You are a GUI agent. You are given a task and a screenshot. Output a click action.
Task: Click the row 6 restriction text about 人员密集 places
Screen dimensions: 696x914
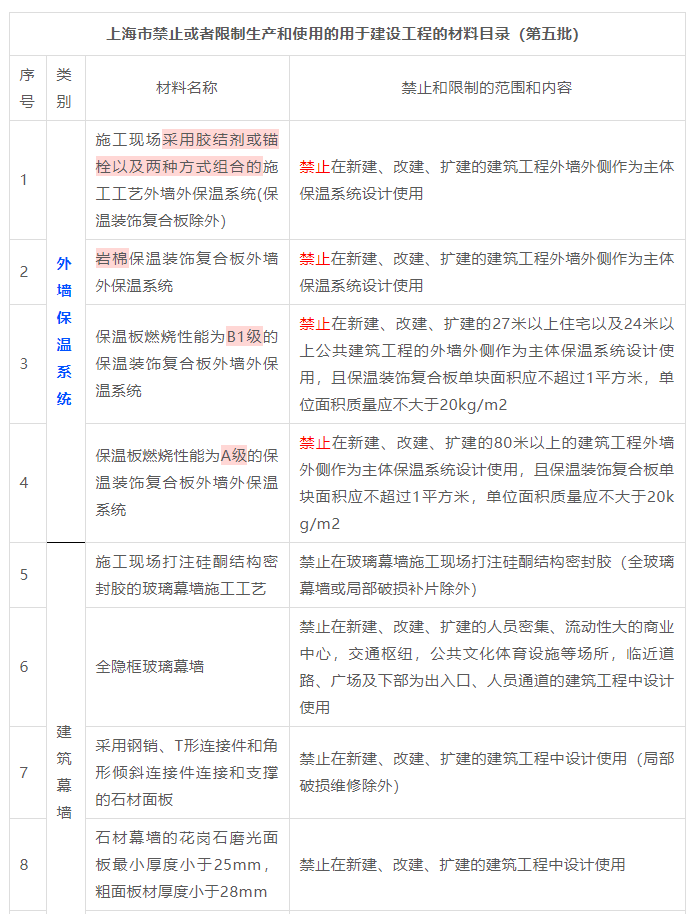(486, 666)
